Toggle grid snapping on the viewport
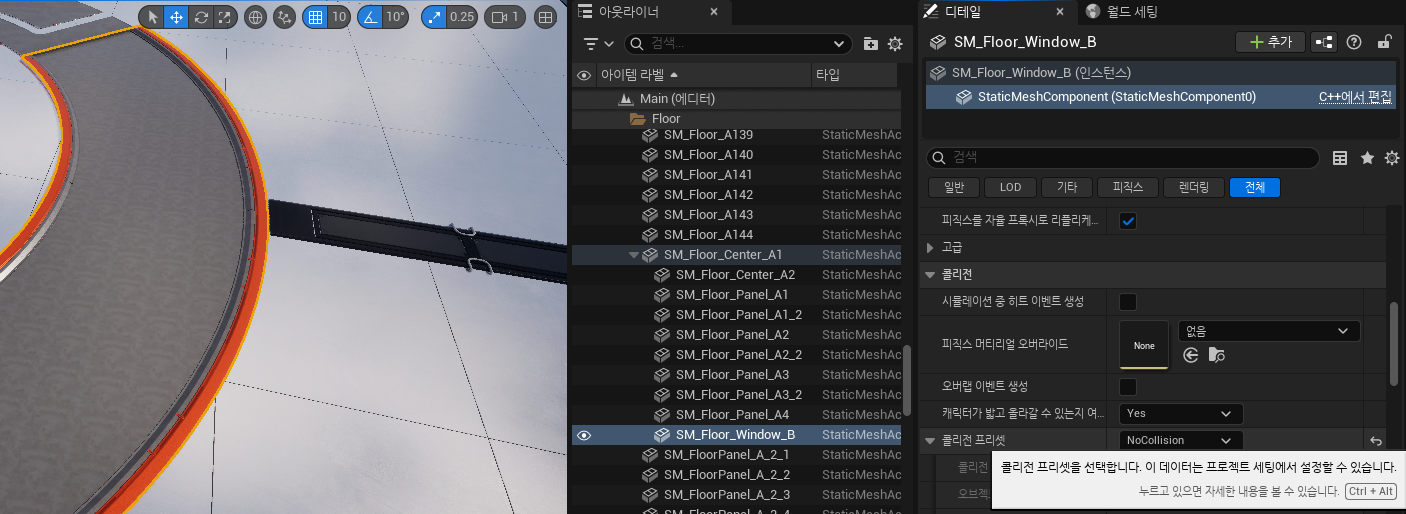Screen dimensions: 1406x514 315,17
